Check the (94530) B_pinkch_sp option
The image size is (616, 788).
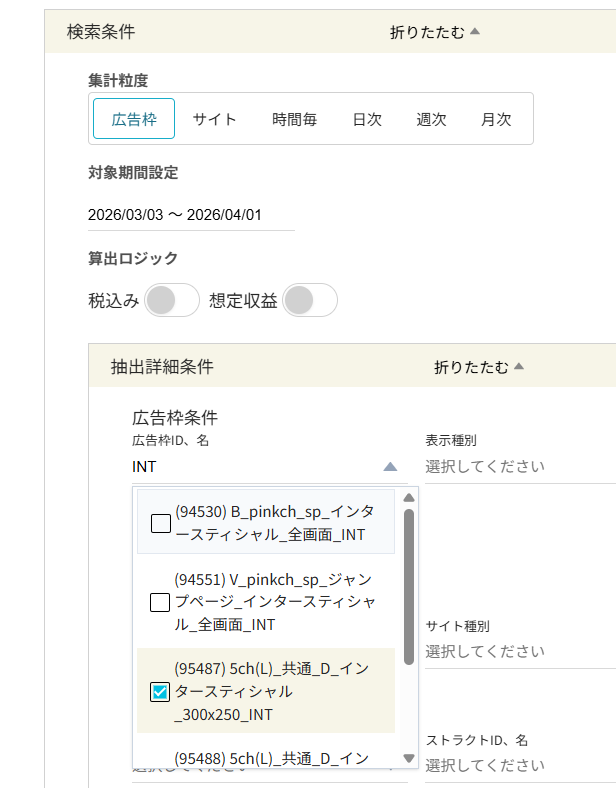(160, 523)
